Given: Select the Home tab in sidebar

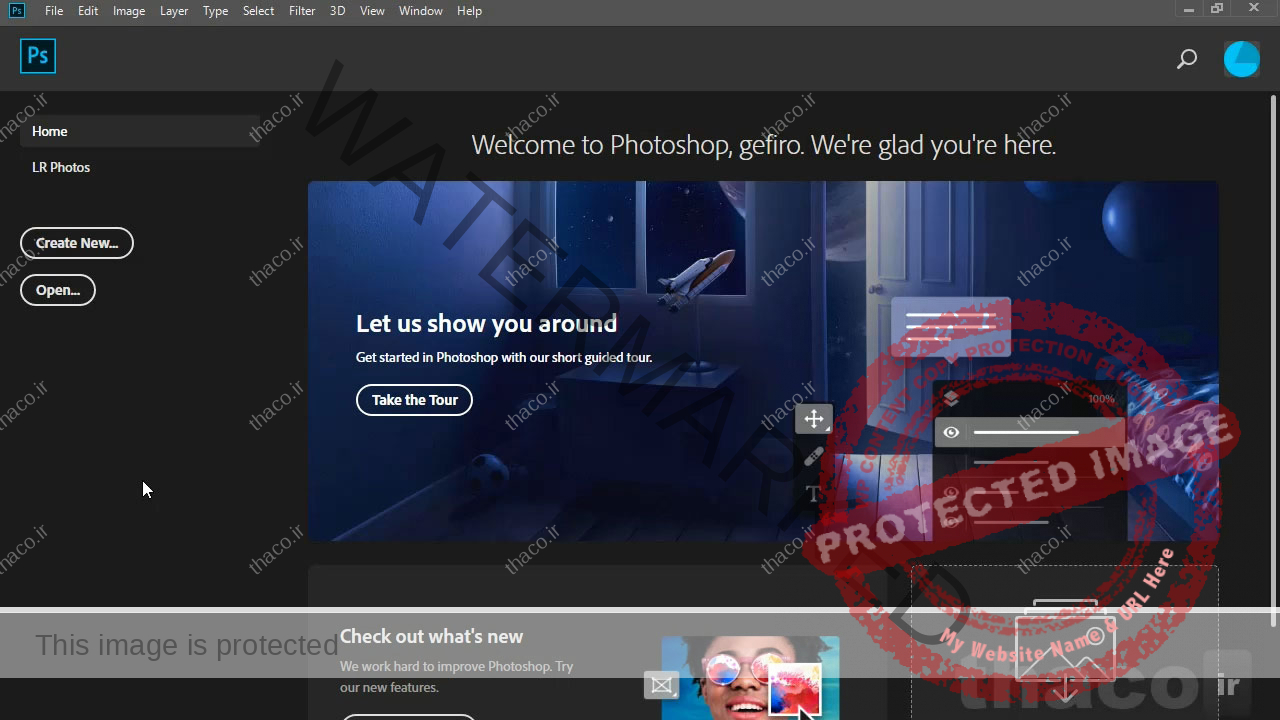Looking at the screenshot, I should pos(140,131).
